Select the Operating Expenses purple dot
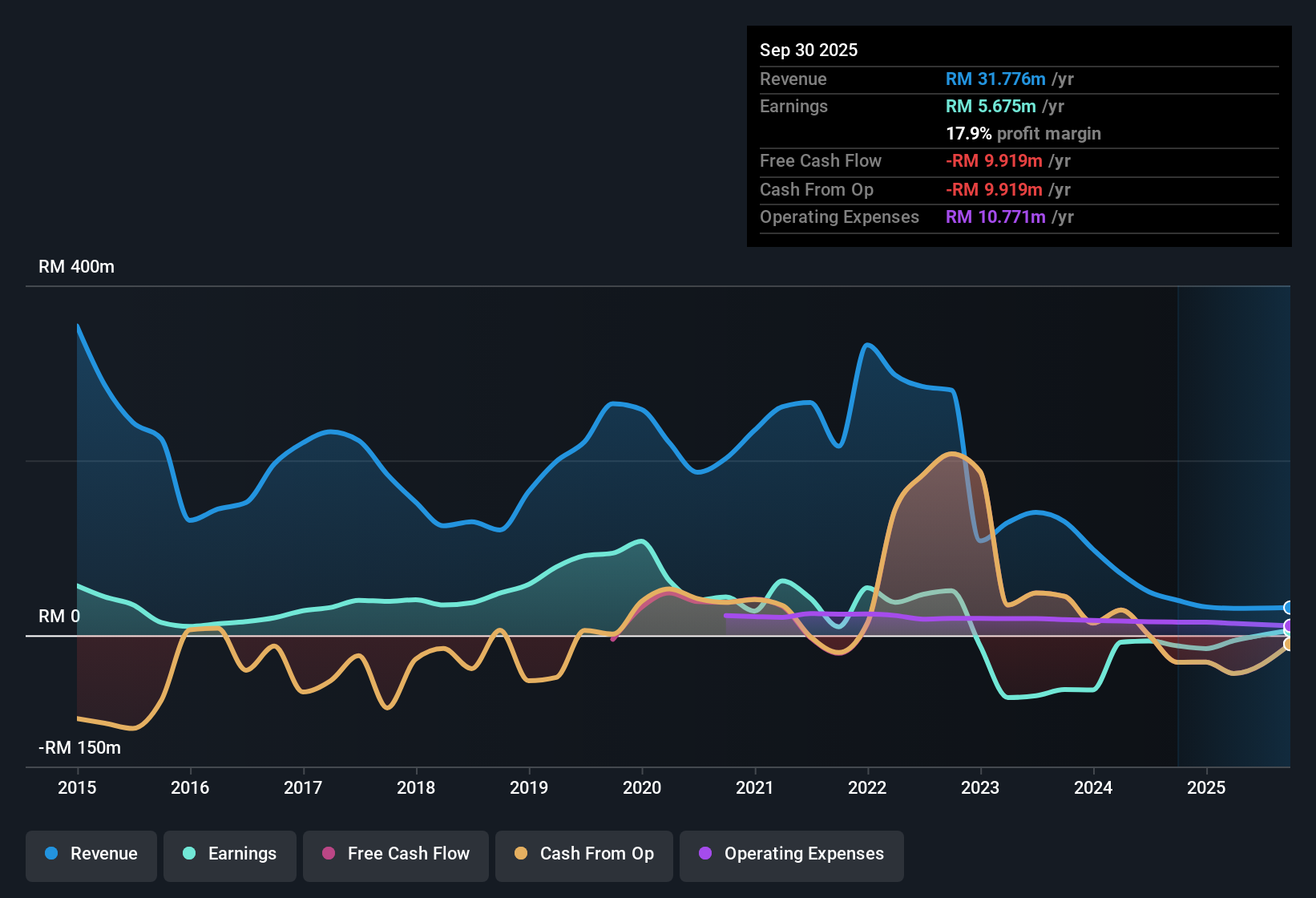This screenshot has width=1316, height=898. [705, 854]
